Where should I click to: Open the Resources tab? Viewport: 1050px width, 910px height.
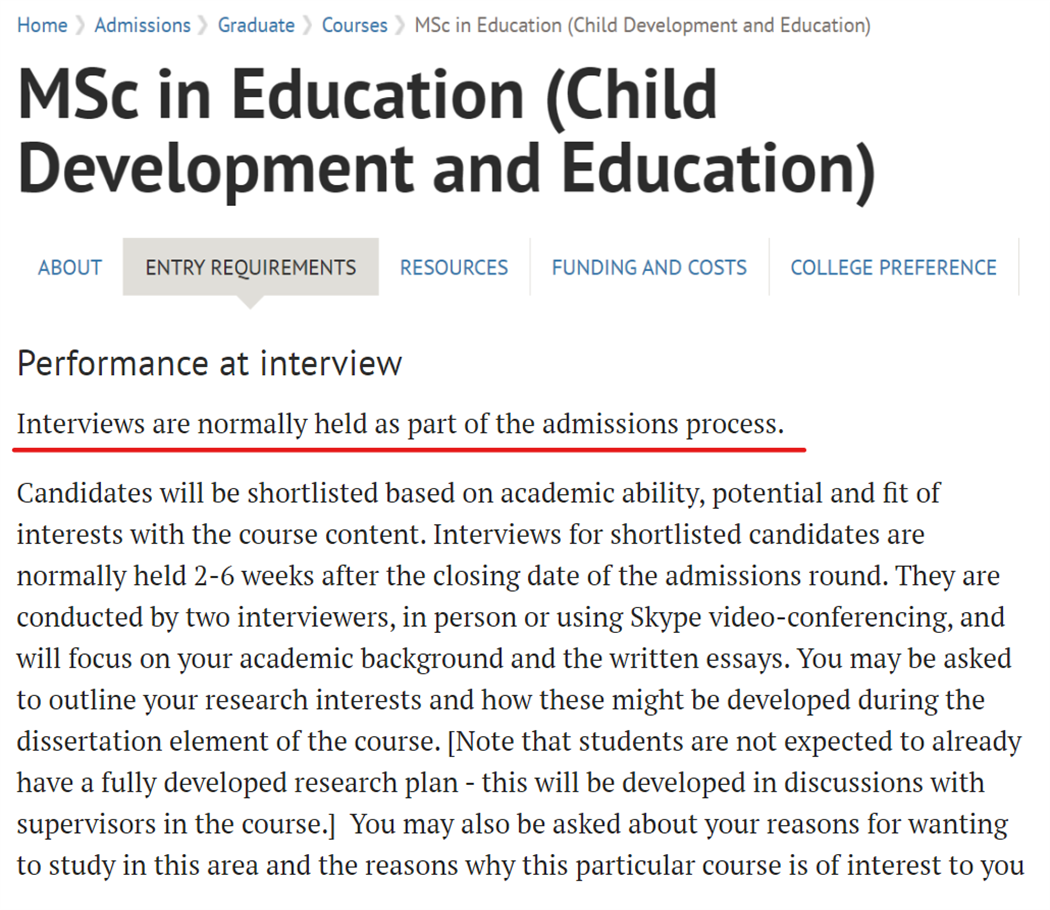454,268
